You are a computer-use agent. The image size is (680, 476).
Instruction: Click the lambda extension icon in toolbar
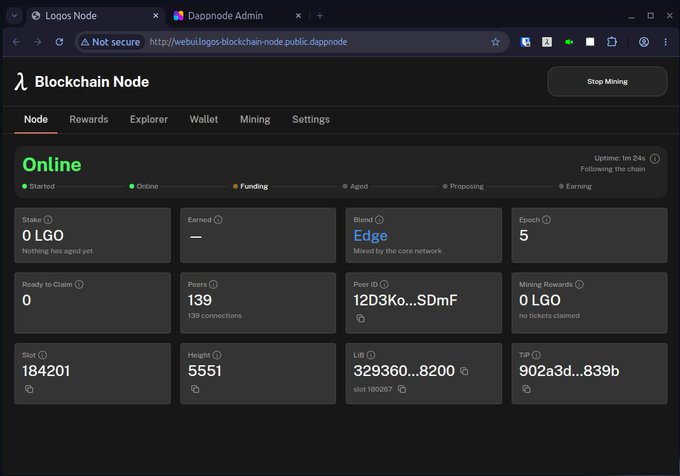547,42
